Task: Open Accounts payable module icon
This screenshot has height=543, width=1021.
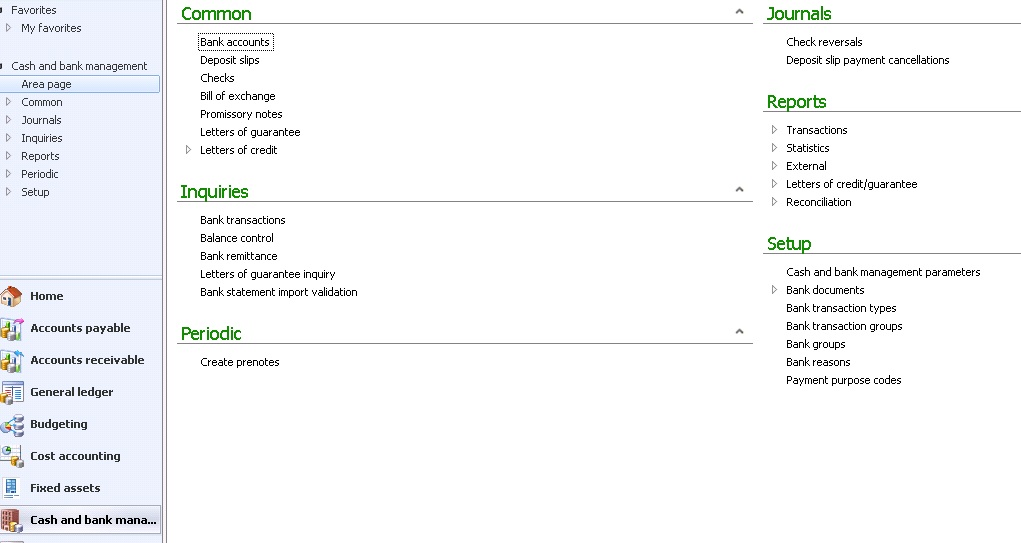Action: click(12, 328)
